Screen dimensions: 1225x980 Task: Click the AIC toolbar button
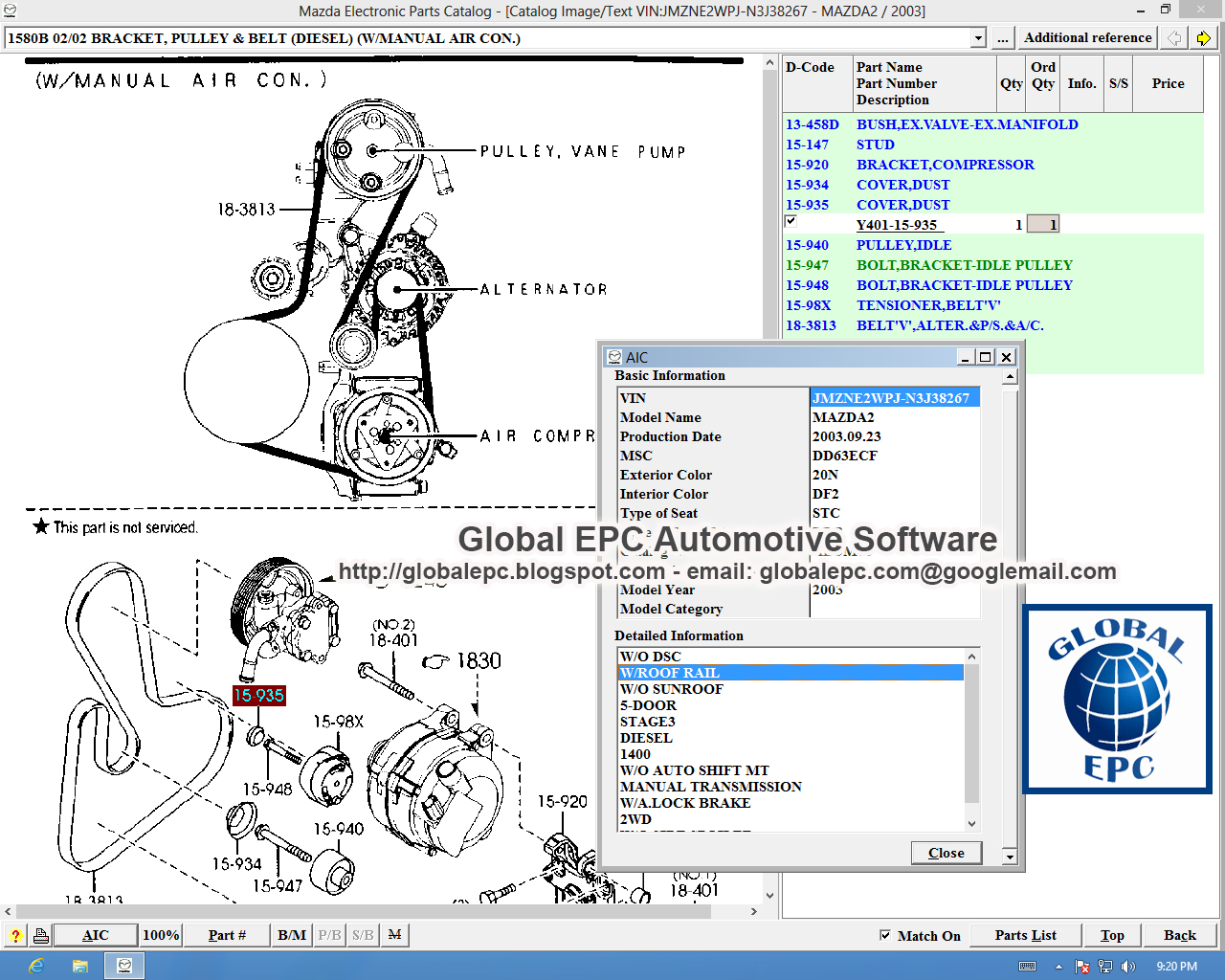[x=96, y=935]
